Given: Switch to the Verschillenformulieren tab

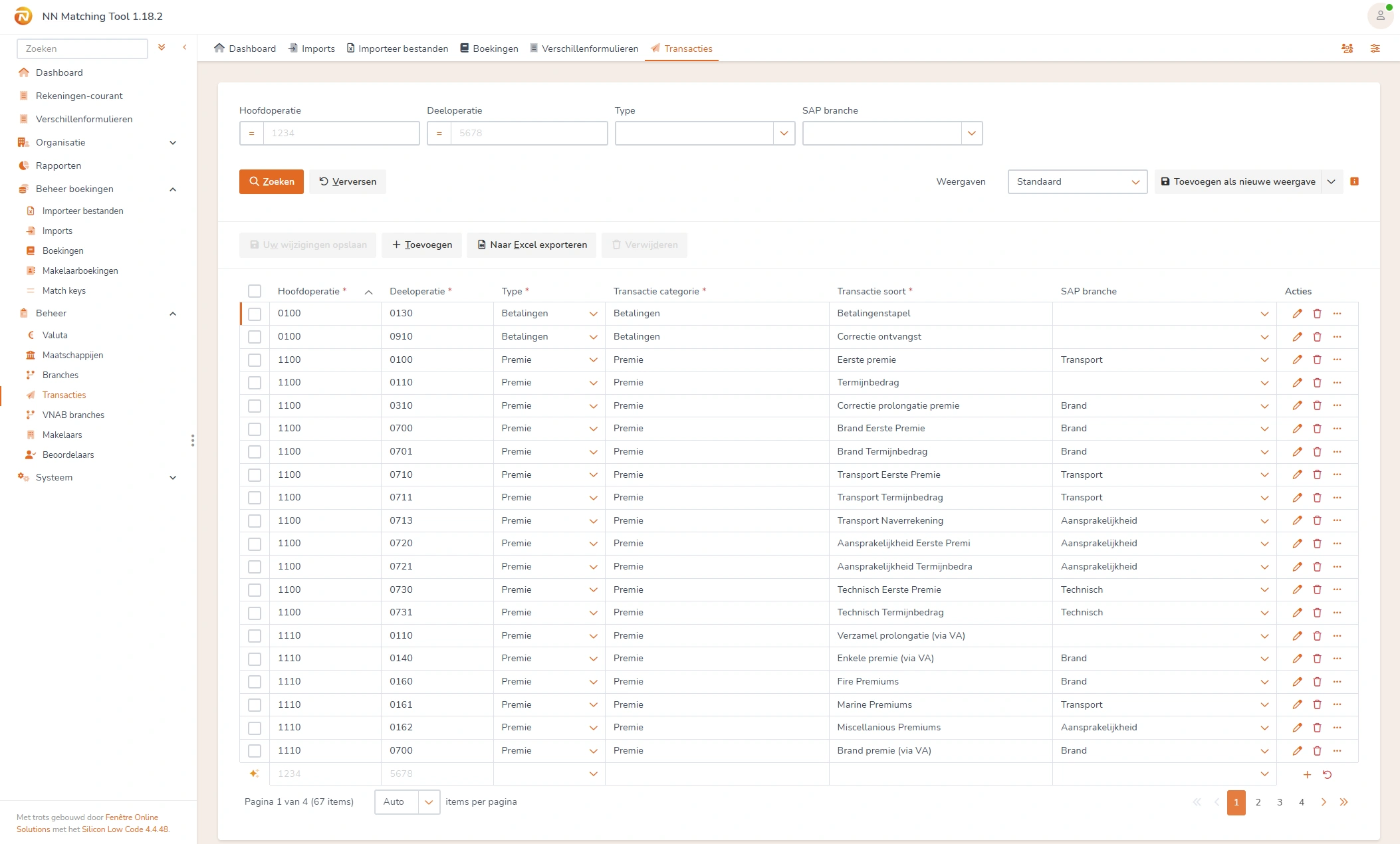Looking at the screenshot, I should (x=584, y=49).
